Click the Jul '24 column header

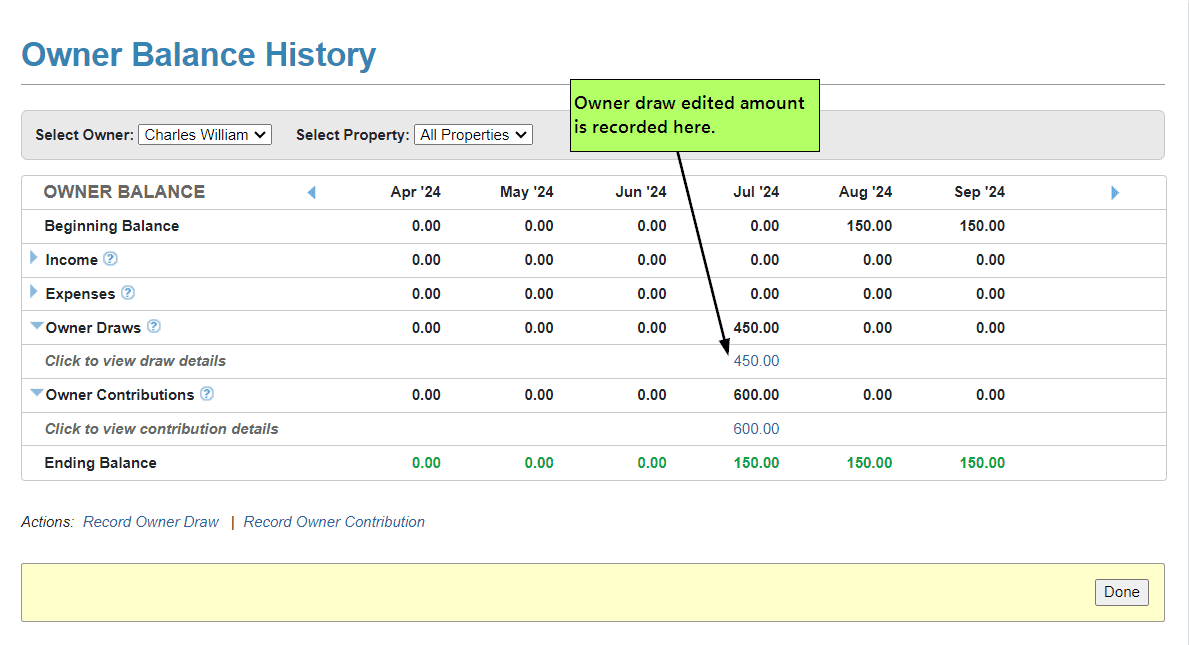tap(756, 192)
